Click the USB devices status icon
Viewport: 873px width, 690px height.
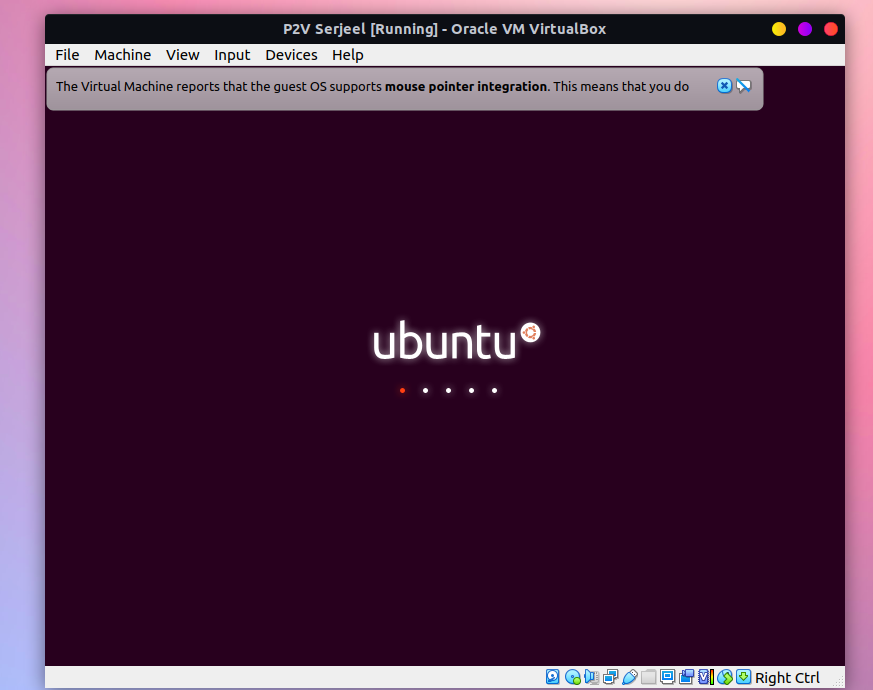click(630, 677)
